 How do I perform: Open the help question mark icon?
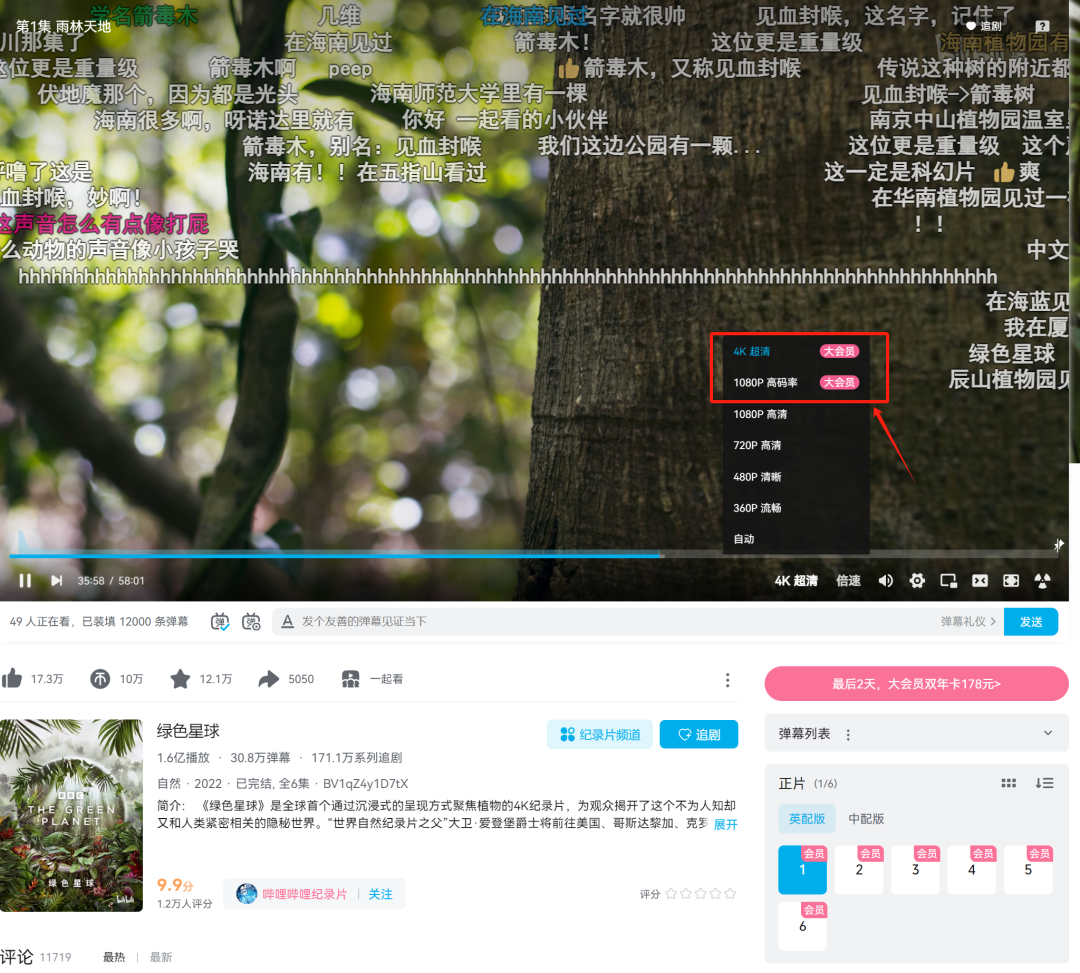[x=1042, y=26]
